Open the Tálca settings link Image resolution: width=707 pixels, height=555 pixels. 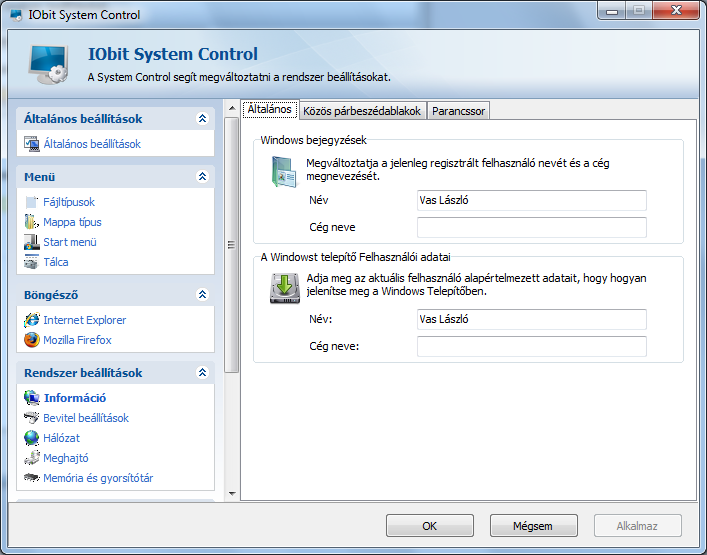click(x=56, y=262)
